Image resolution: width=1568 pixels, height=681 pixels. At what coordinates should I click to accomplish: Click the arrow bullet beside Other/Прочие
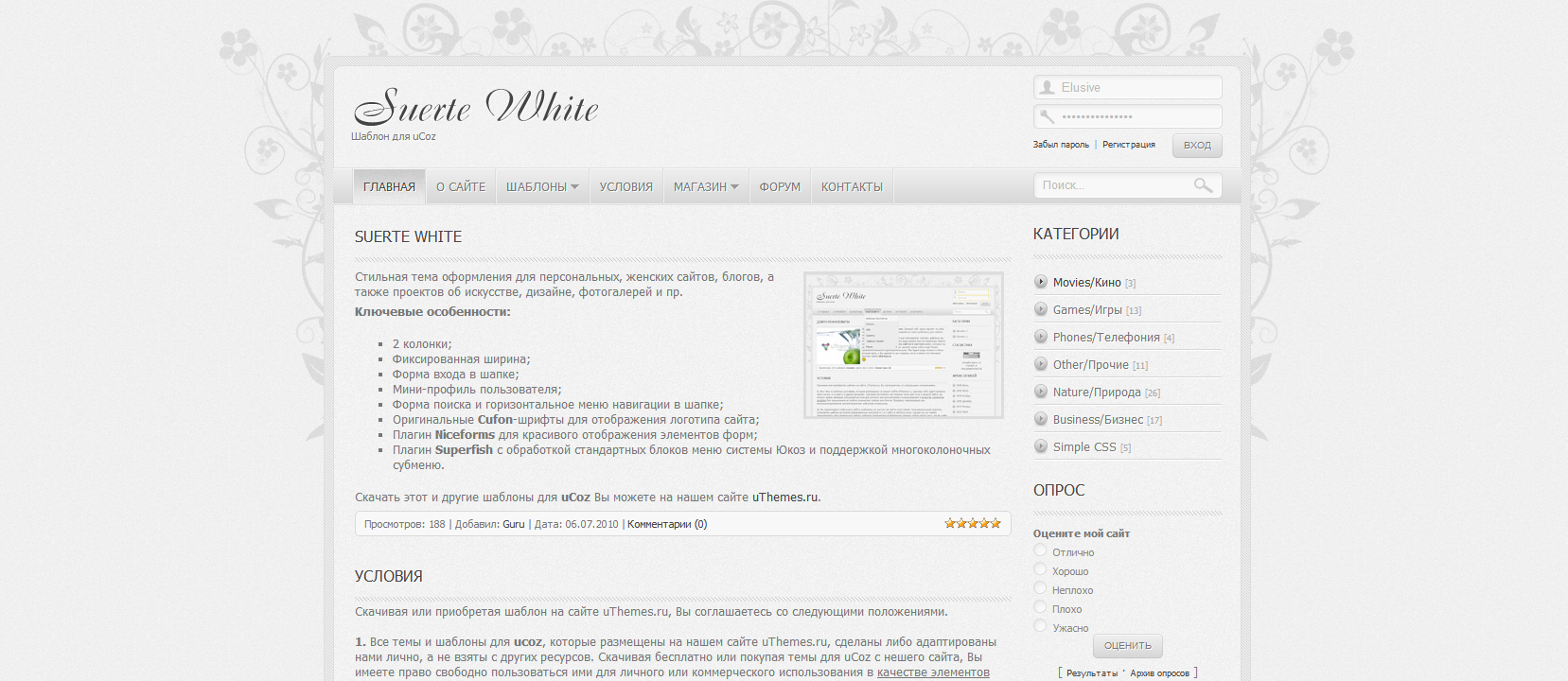click(x=1041, y=364)
